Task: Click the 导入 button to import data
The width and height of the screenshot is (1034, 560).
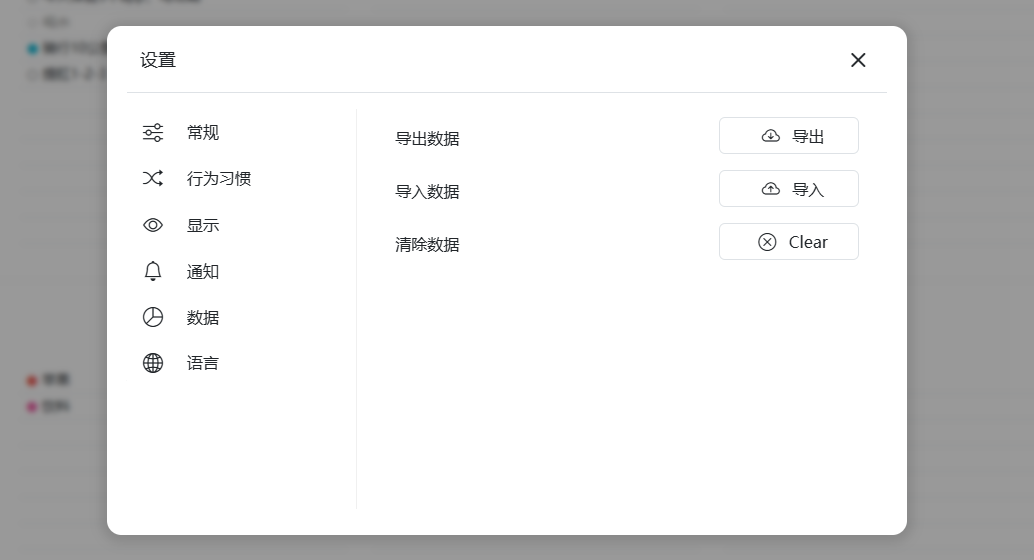Action: (789, 189)
